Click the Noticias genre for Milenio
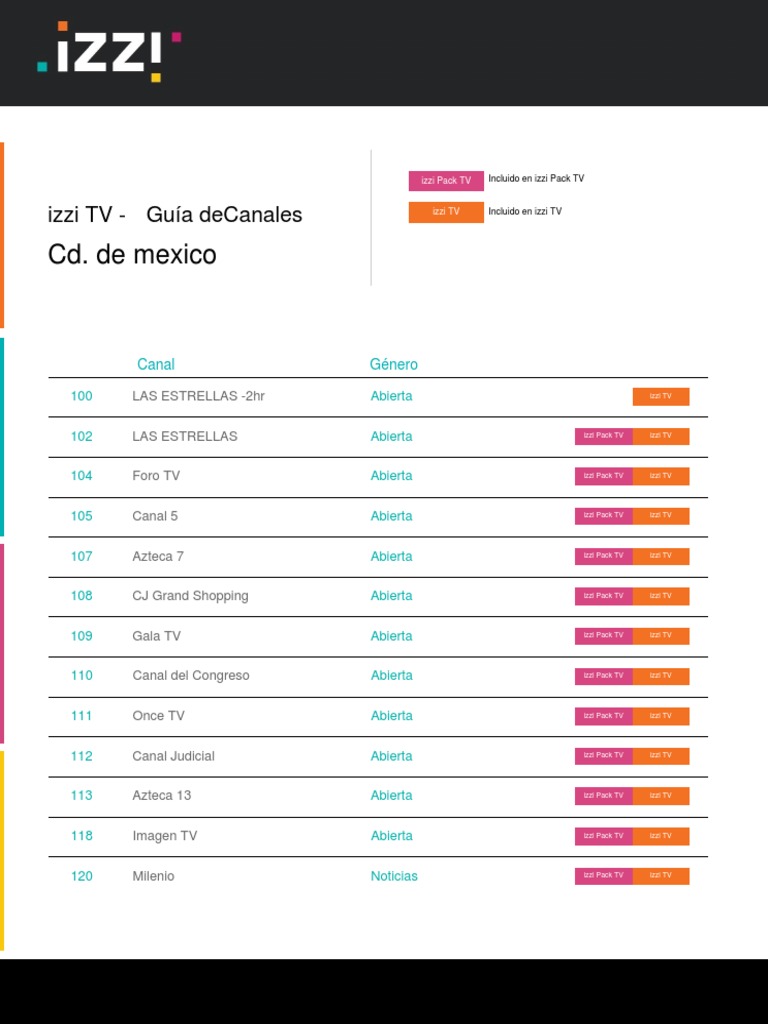Viewport: 768px width, 1024px height. (394, 876)
